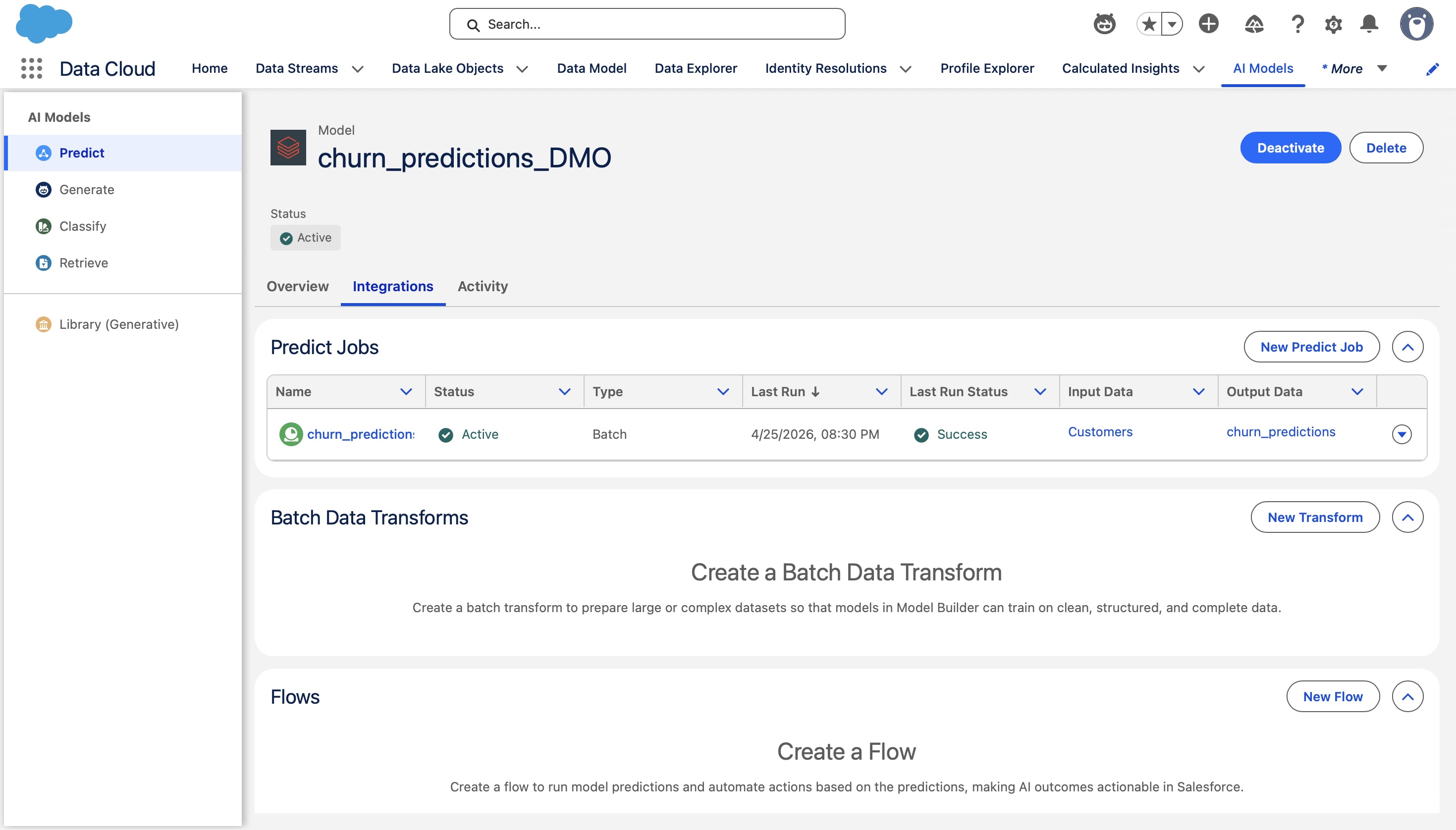Open the Last Run Status column chevron
Screen dimensions: 1456x830
click(1040, 392)
